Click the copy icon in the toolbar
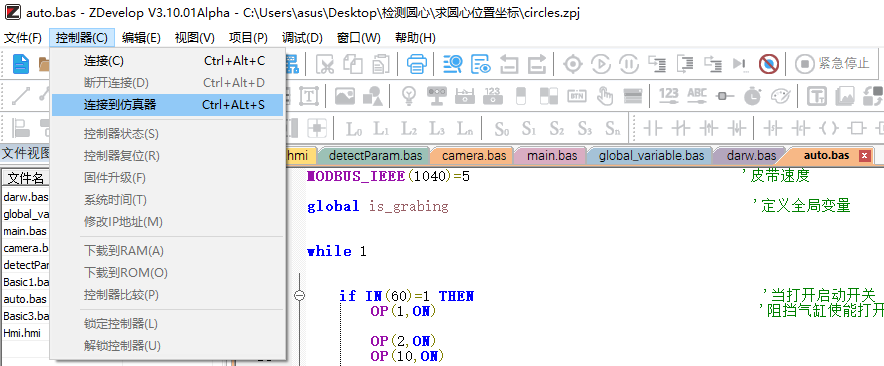This screenshot has height=366, width=884. click(x=353, y=64)
